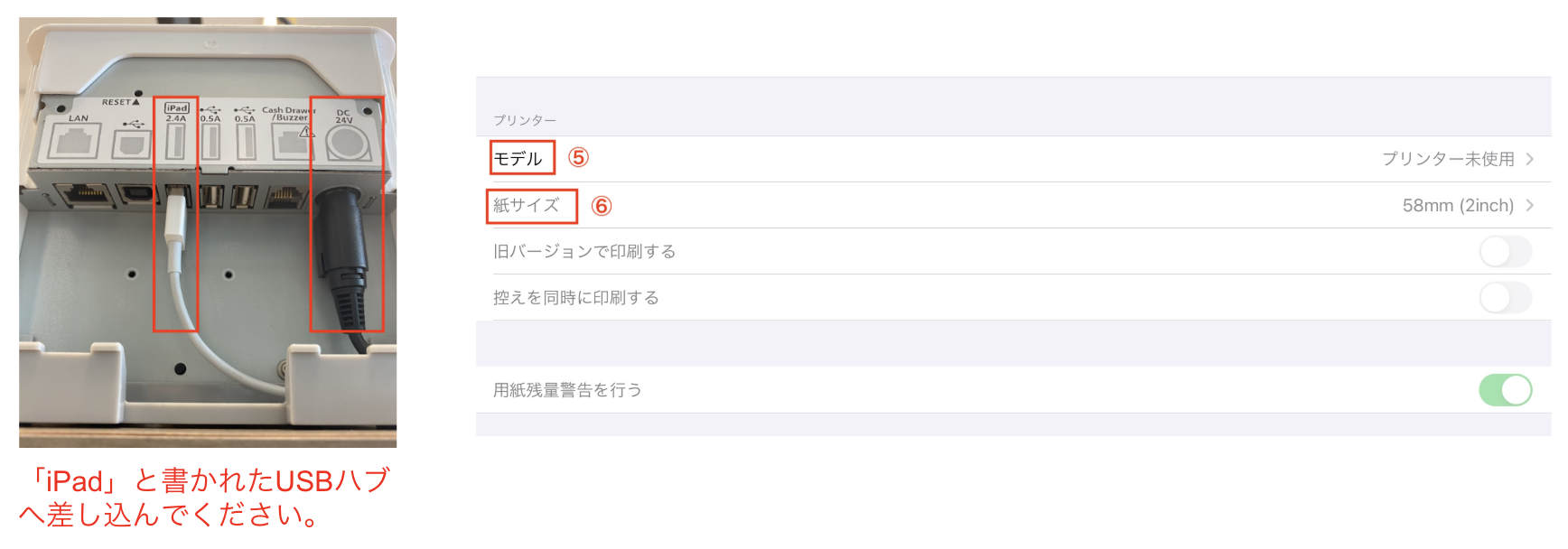The width and height of the screenshot is (1568, 549).
Task: Disable 用紙残量警告を行う
Action: click(1507, 390)
